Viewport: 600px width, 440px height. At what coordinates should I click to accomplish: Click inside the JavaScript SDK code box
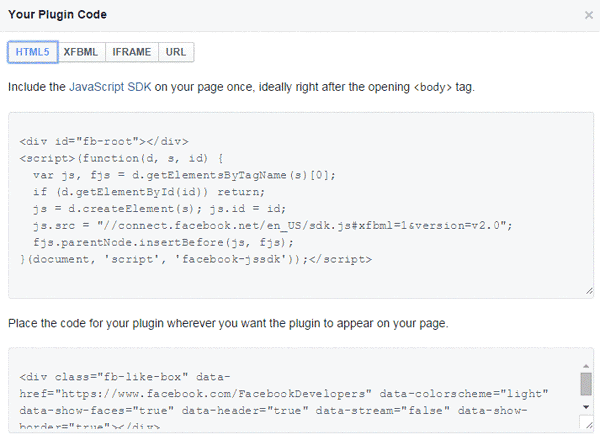pos(301,205)
